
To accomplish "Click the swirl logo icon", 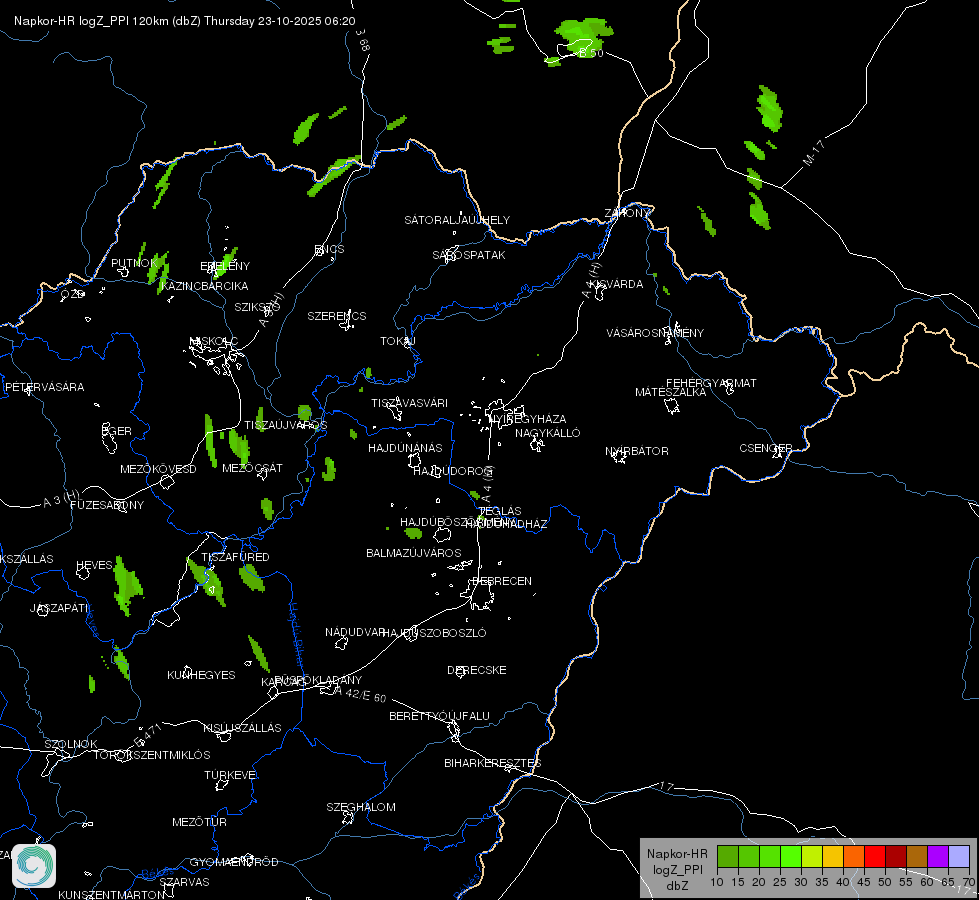I will click(x=34, y=866).
